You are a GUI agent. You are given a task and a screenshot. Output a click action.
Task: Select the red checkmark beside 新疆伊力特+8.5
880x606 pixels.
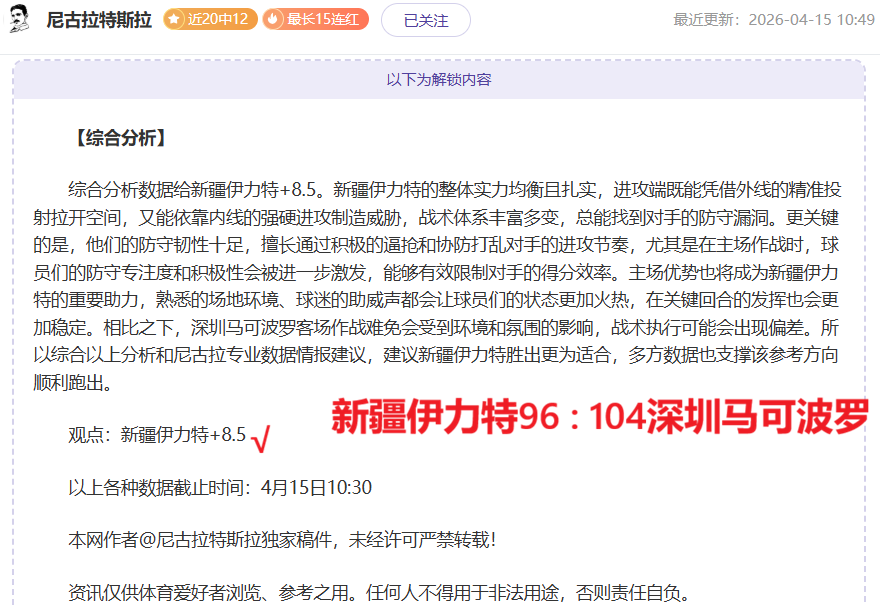point(259,436)
